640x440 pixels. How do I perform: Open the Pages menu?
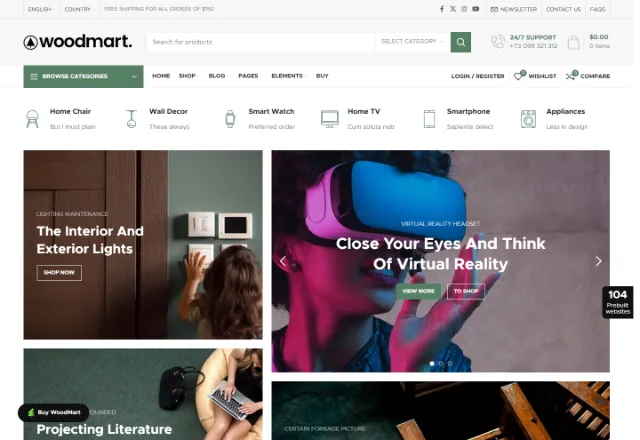click(x=249, y=76)
